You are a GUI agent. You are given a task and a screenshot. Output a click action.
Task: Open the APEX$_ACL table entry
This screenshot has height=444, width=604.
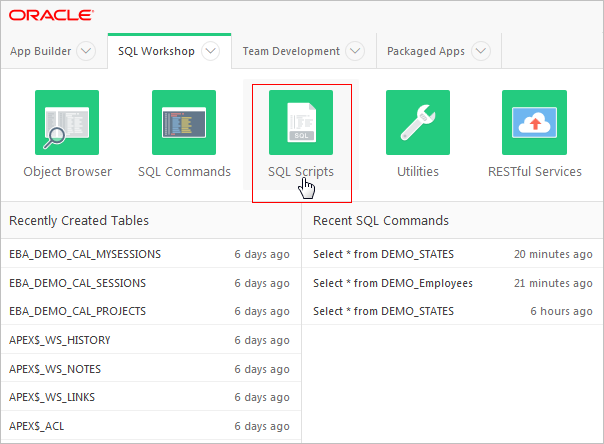[x=35, y=425]
